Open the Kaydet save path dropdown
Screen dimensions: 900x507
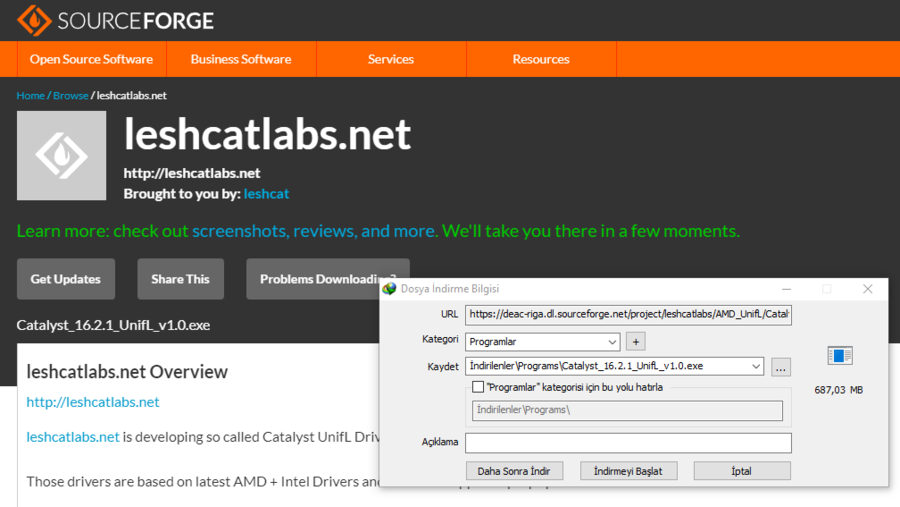point(755,367)
